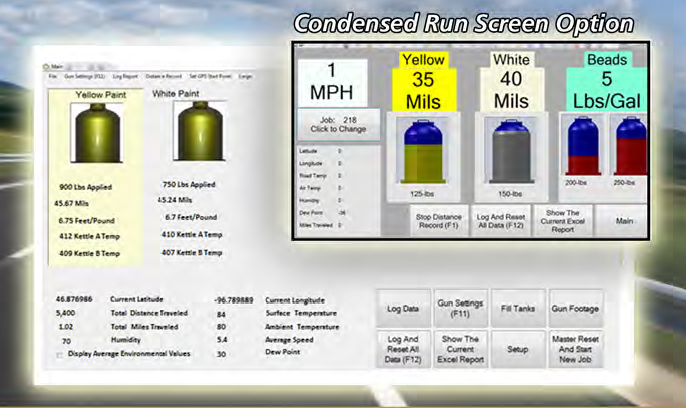Click the Current Longitude value -96.789889

pyautogui.click(x=234, y=300)
